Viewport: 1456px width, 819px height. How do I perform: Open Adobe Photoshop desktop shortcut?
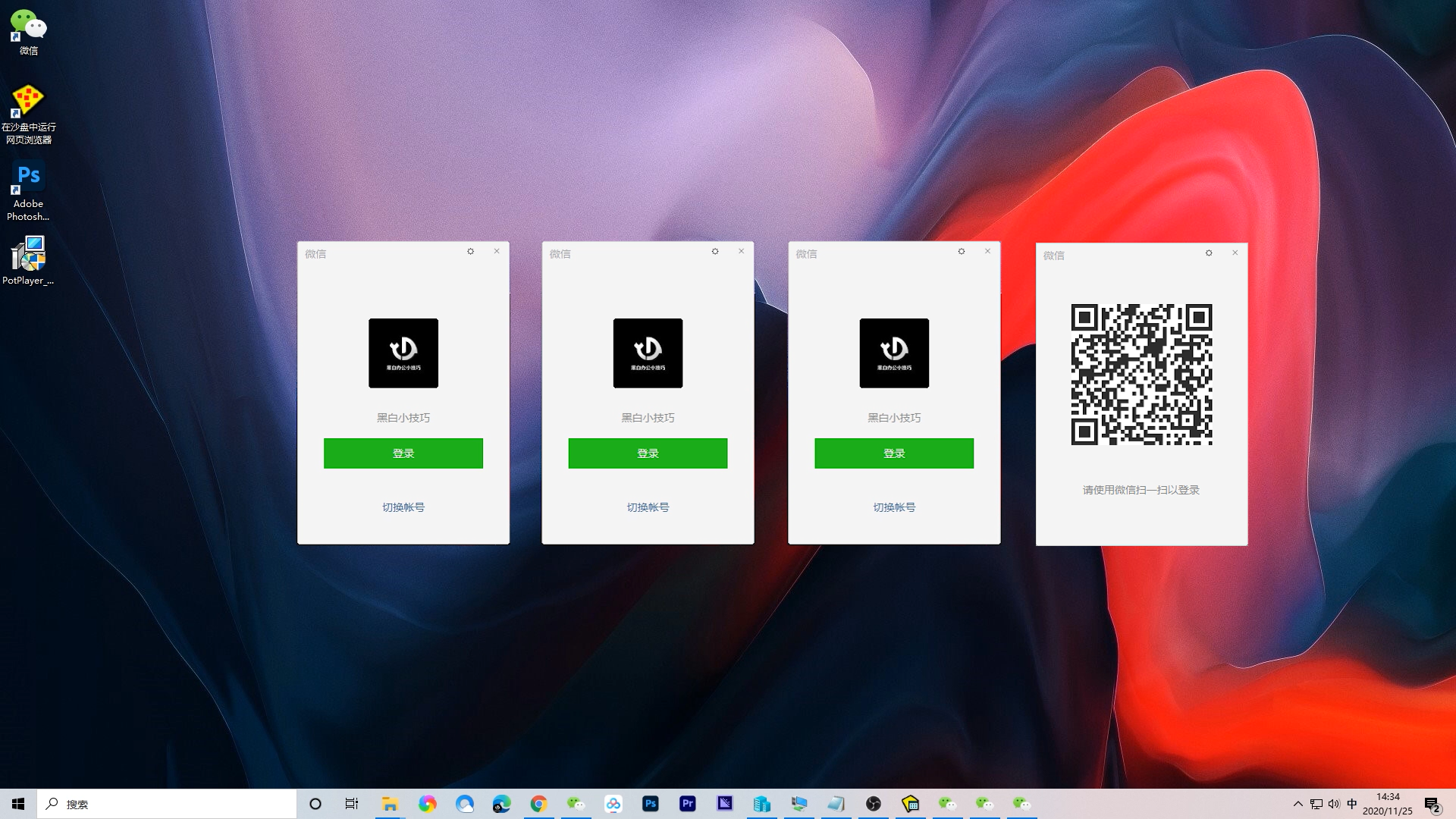pyautogui.click(x=29, y=191)
